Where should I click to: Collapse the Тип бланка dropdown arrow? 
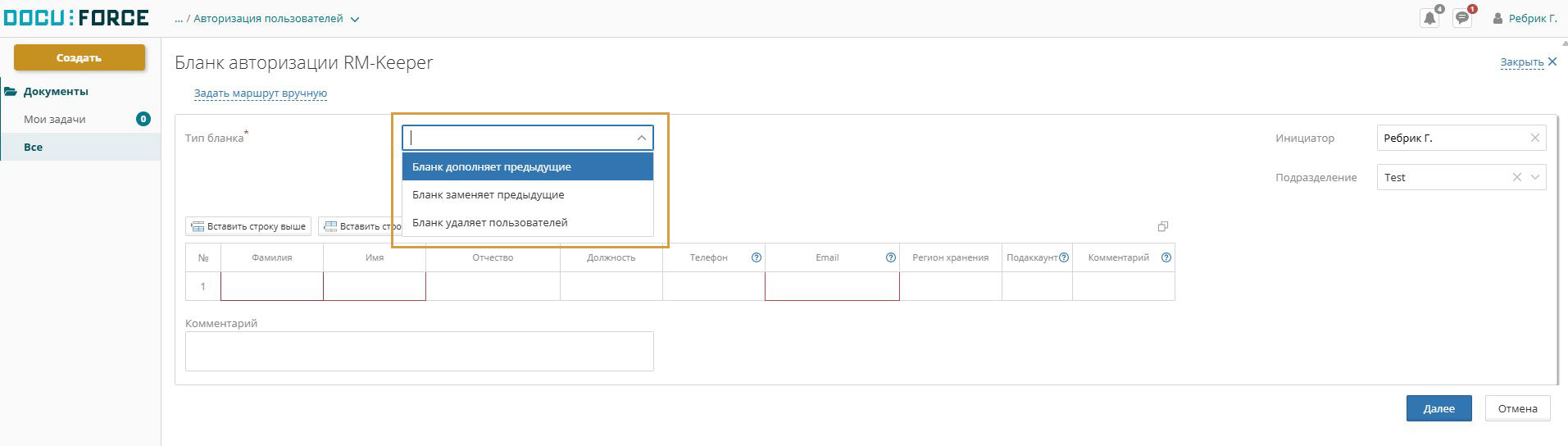(642, 138)
